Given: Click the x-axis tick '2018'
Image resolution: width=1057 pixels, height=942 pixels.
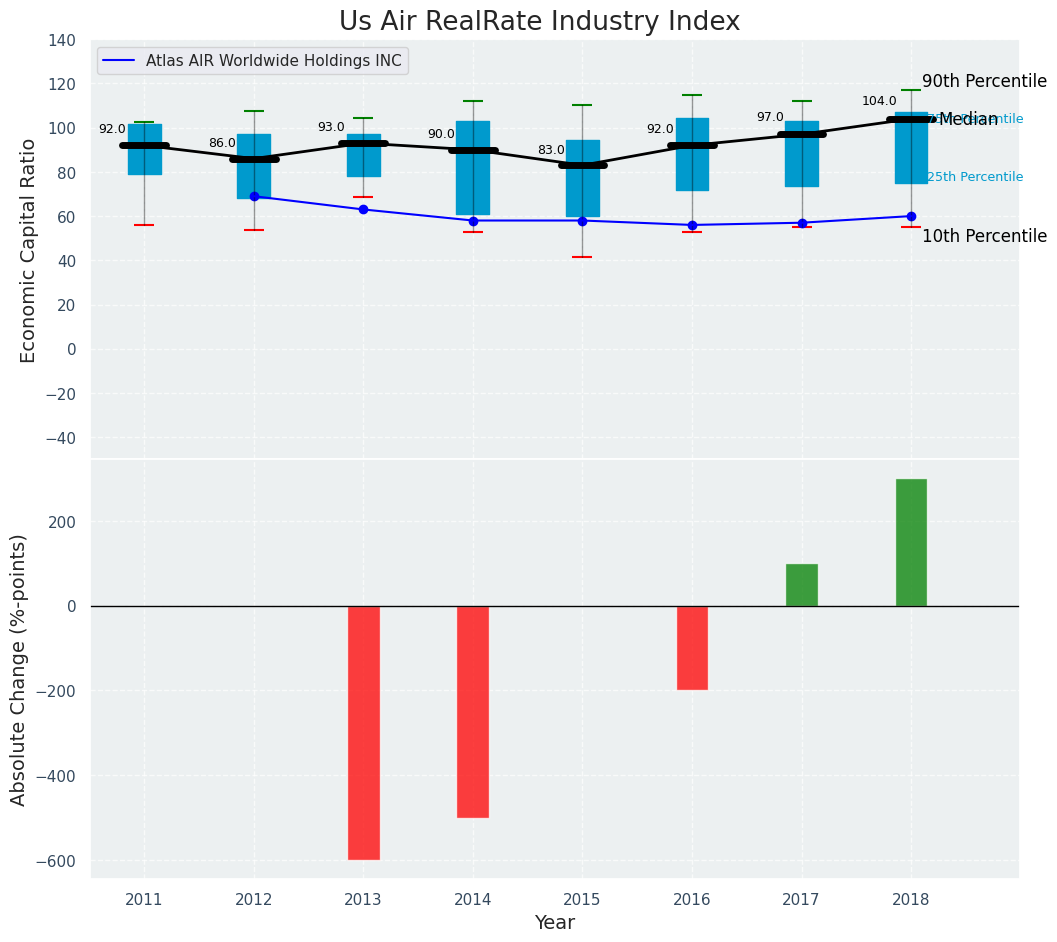Looking at the screenshot, I should pos(911,899).
